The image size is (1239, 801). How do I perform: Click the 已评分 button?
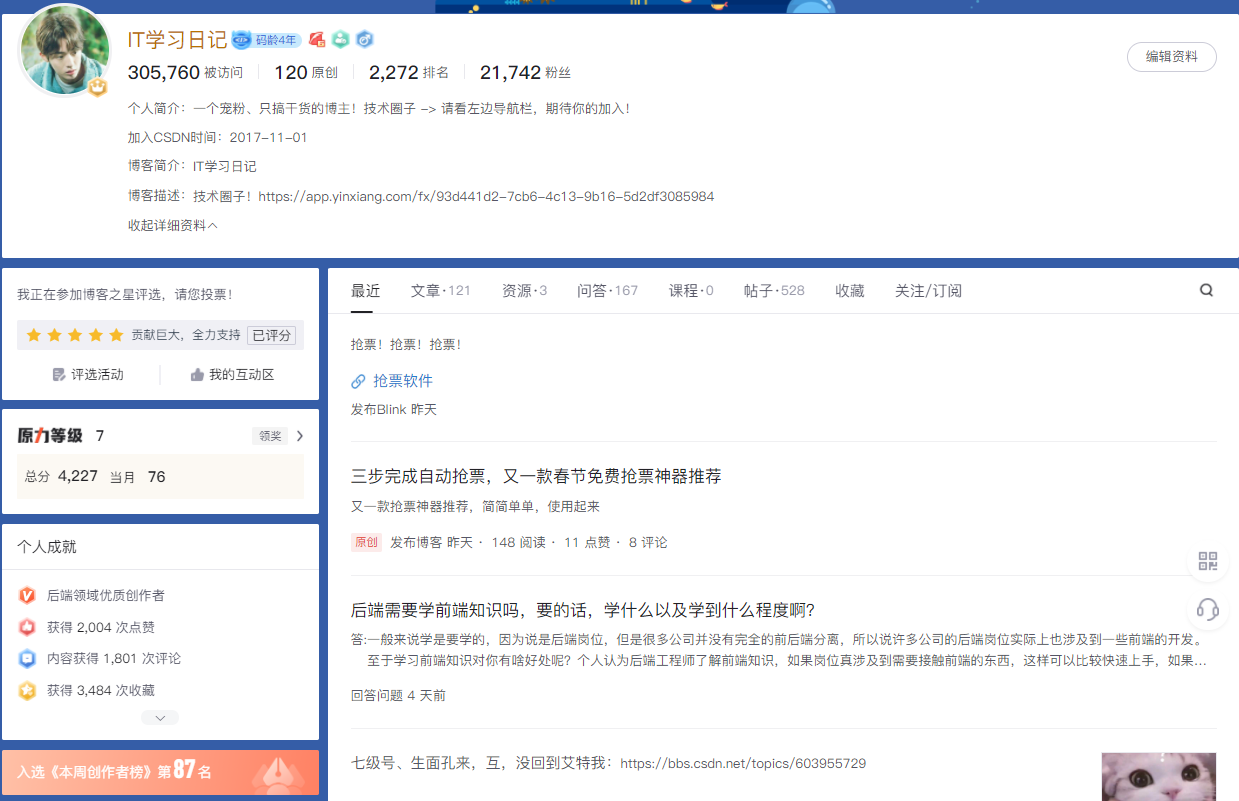pos(272,335)
